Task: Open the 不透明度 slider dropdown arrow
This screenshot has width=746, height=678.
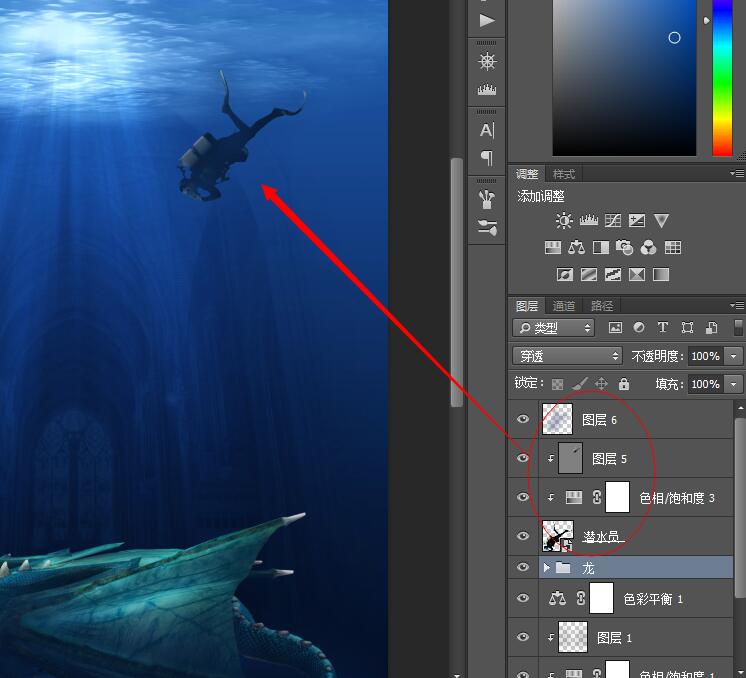Action: click(x=733, y=356)
